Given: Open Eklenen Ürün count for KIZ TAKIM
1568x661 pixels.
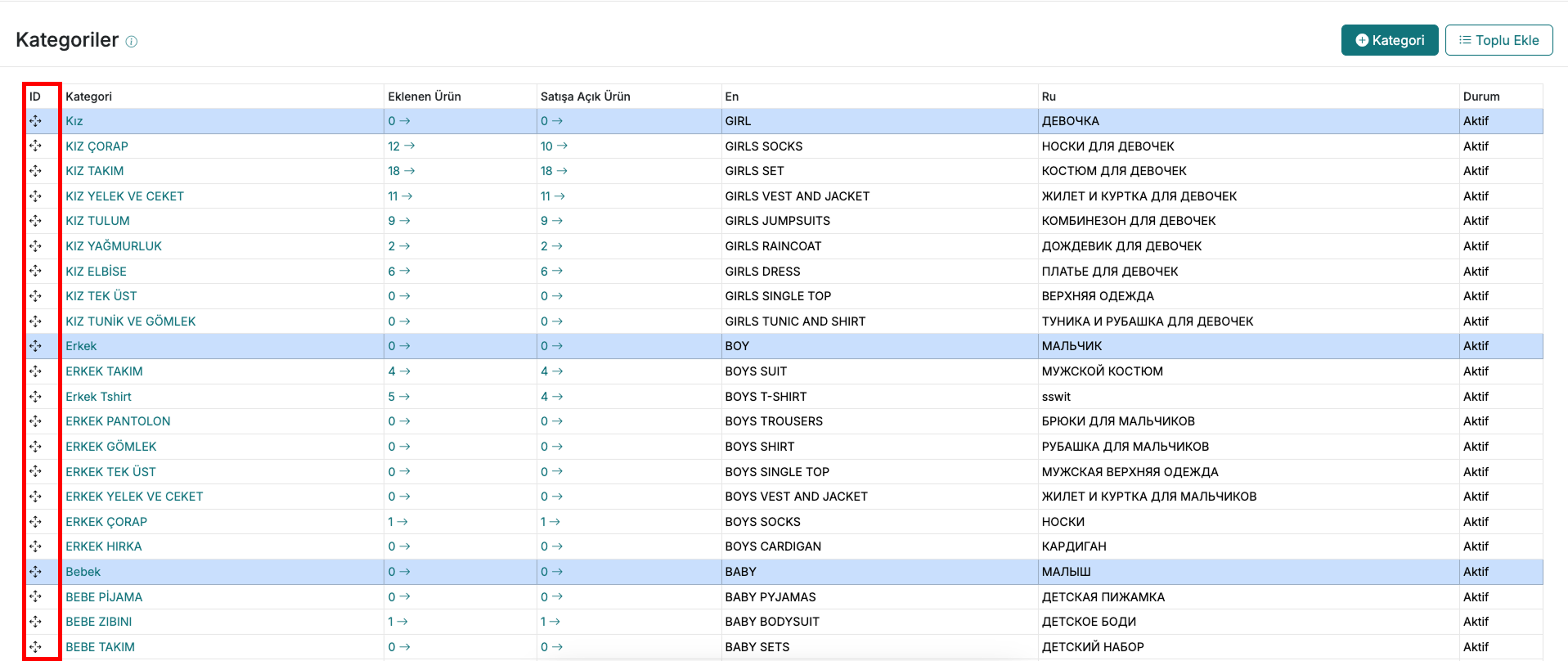Looking at the screenshot, I should point(402,171).
